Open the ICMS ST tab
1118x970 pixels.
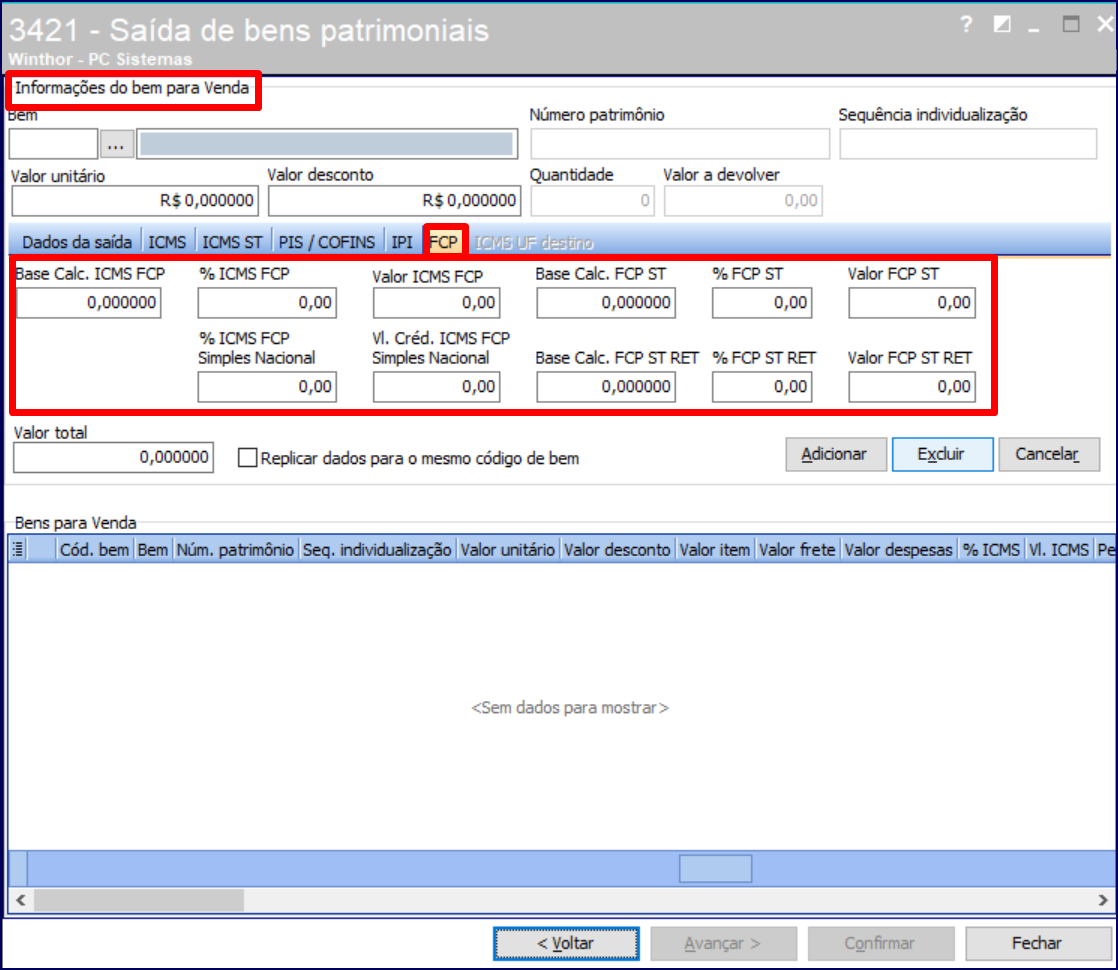point(232,242)
